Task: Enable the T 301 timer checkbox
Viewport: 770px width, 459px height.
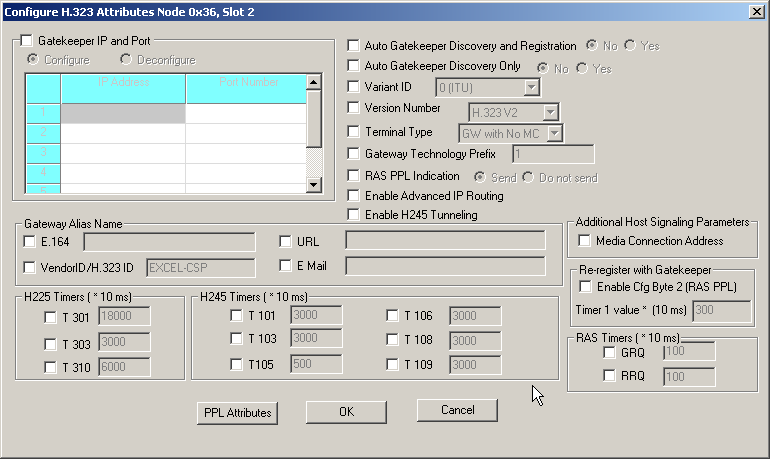Action: 51,318
